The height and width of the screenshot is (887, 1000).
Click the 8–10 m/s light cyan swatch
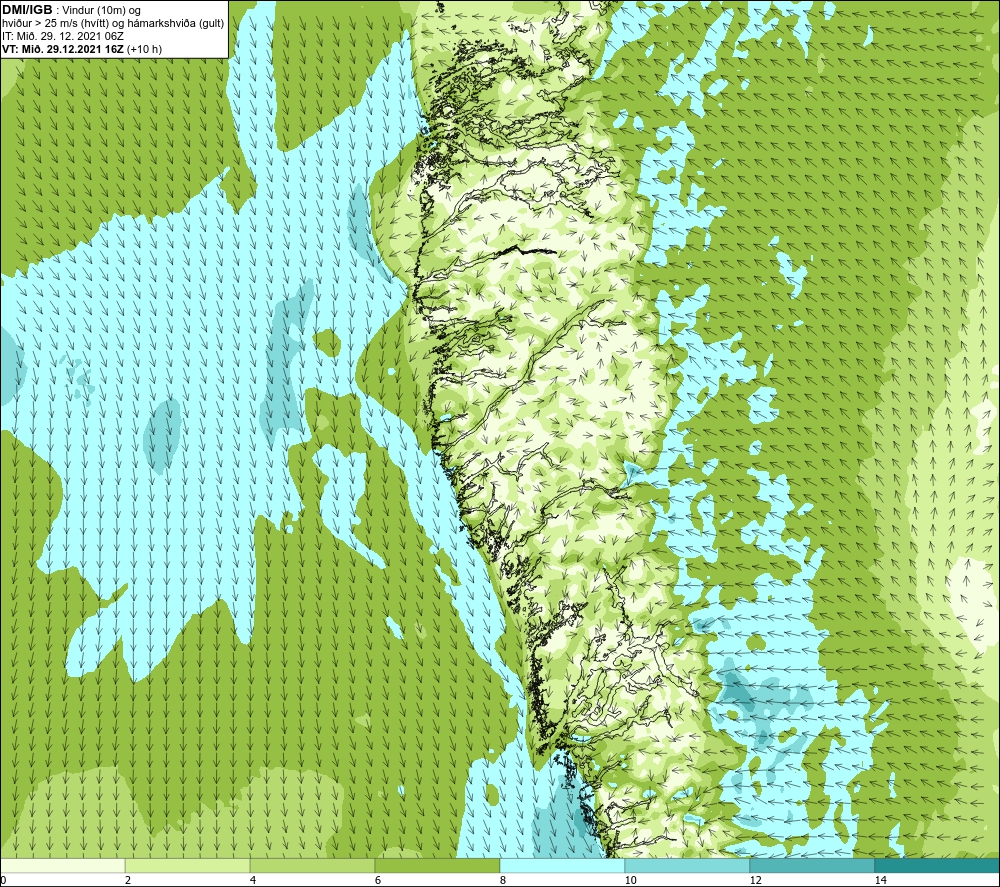coord(562,865)
